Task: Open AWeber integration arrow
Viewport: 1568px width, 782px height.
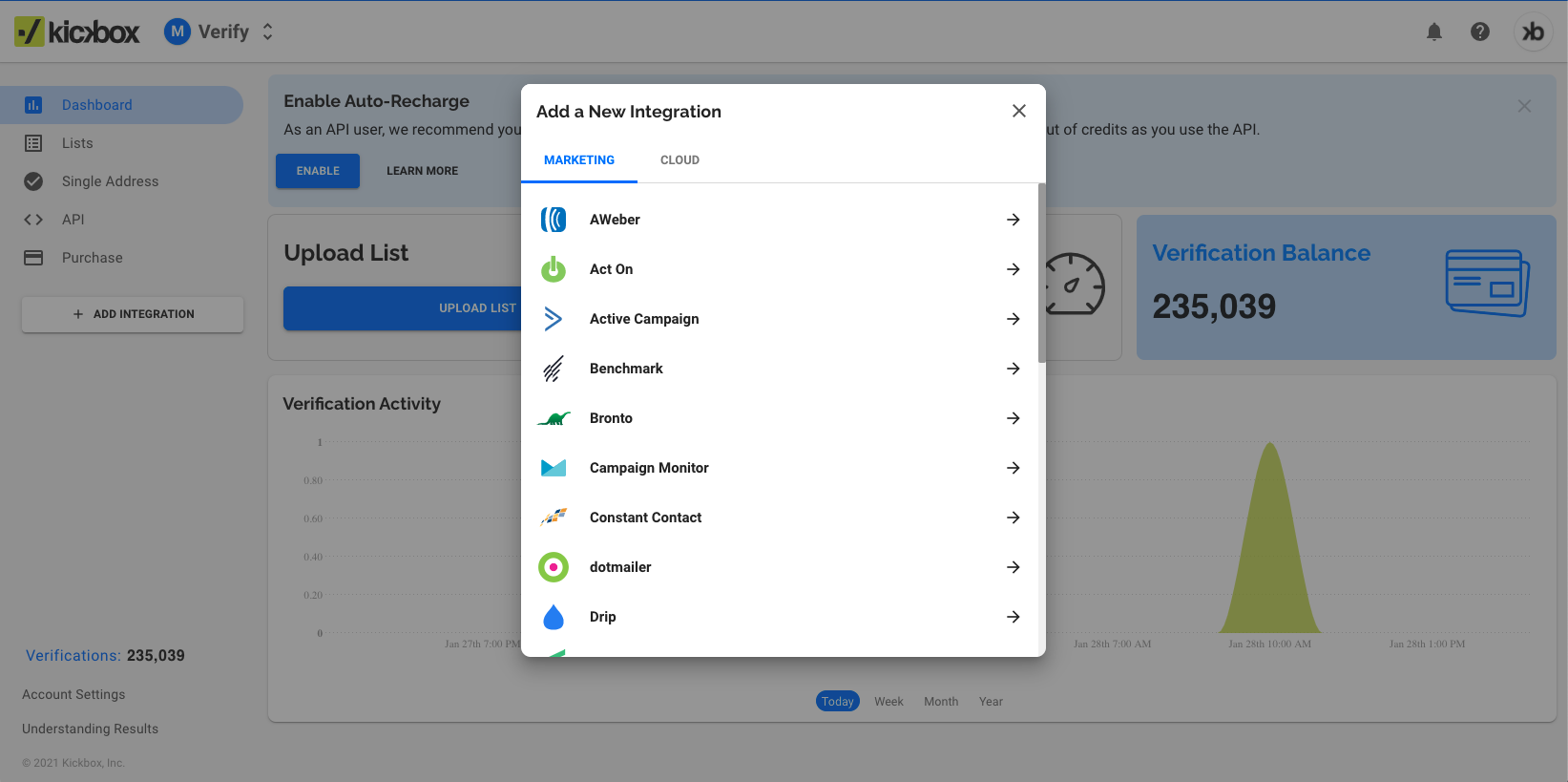Action: 1014,220
